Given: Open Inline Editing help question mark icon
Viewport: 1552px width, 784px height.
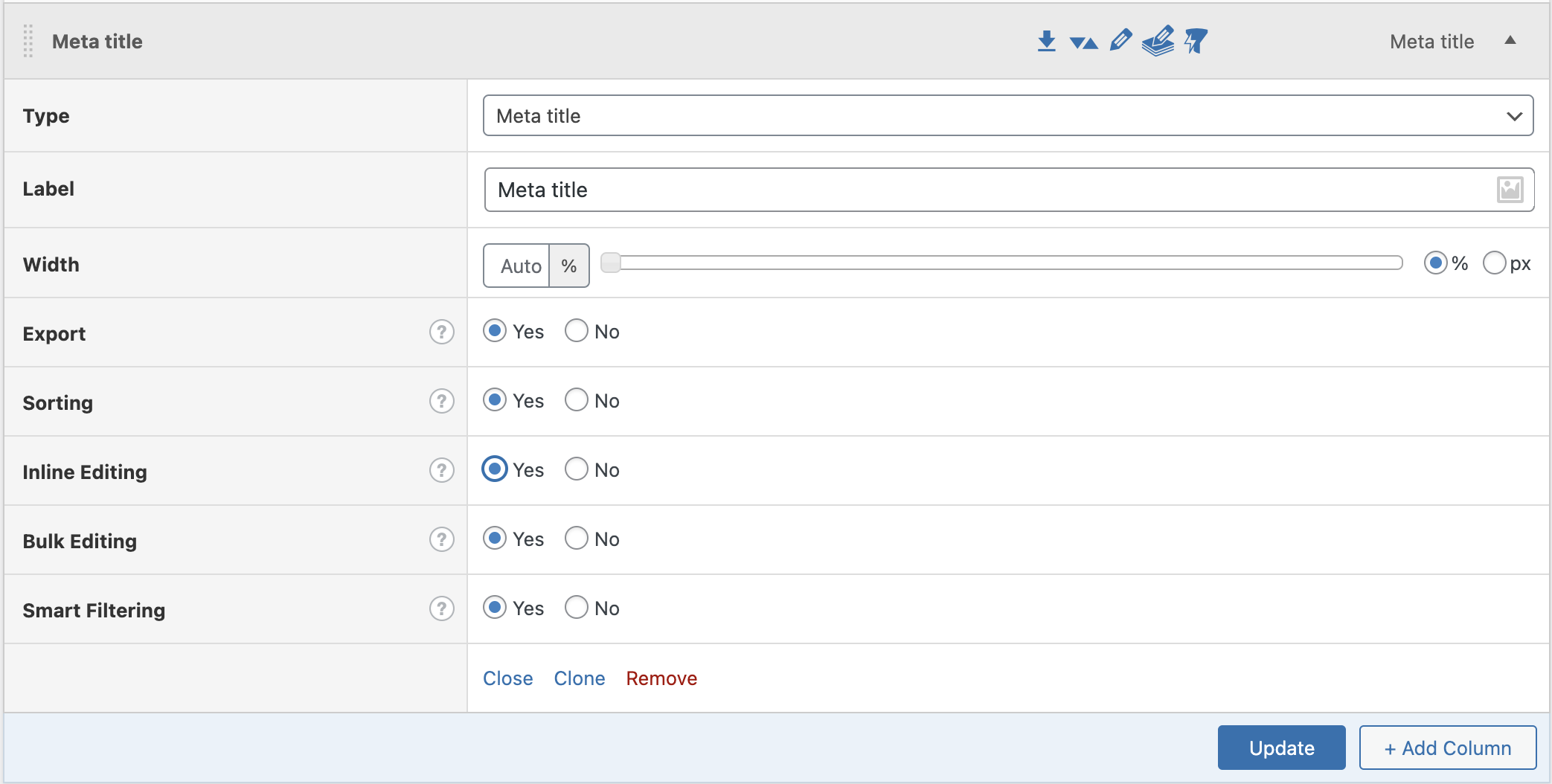Looking at the screenshot, I should pos(442,470).
